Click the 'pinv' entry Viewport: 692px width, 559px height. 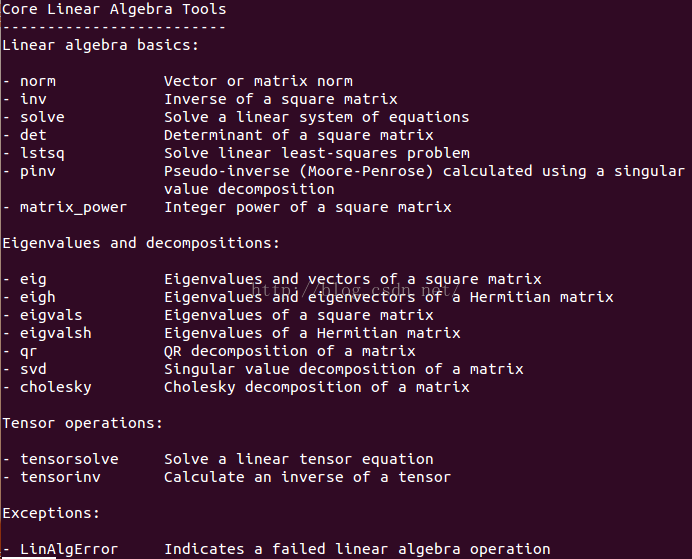(38, 172)
